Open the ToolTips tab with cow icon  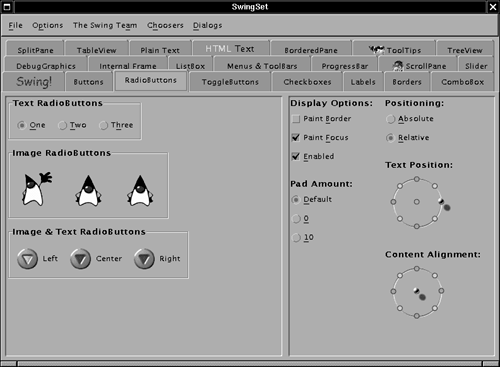point(395,50)
